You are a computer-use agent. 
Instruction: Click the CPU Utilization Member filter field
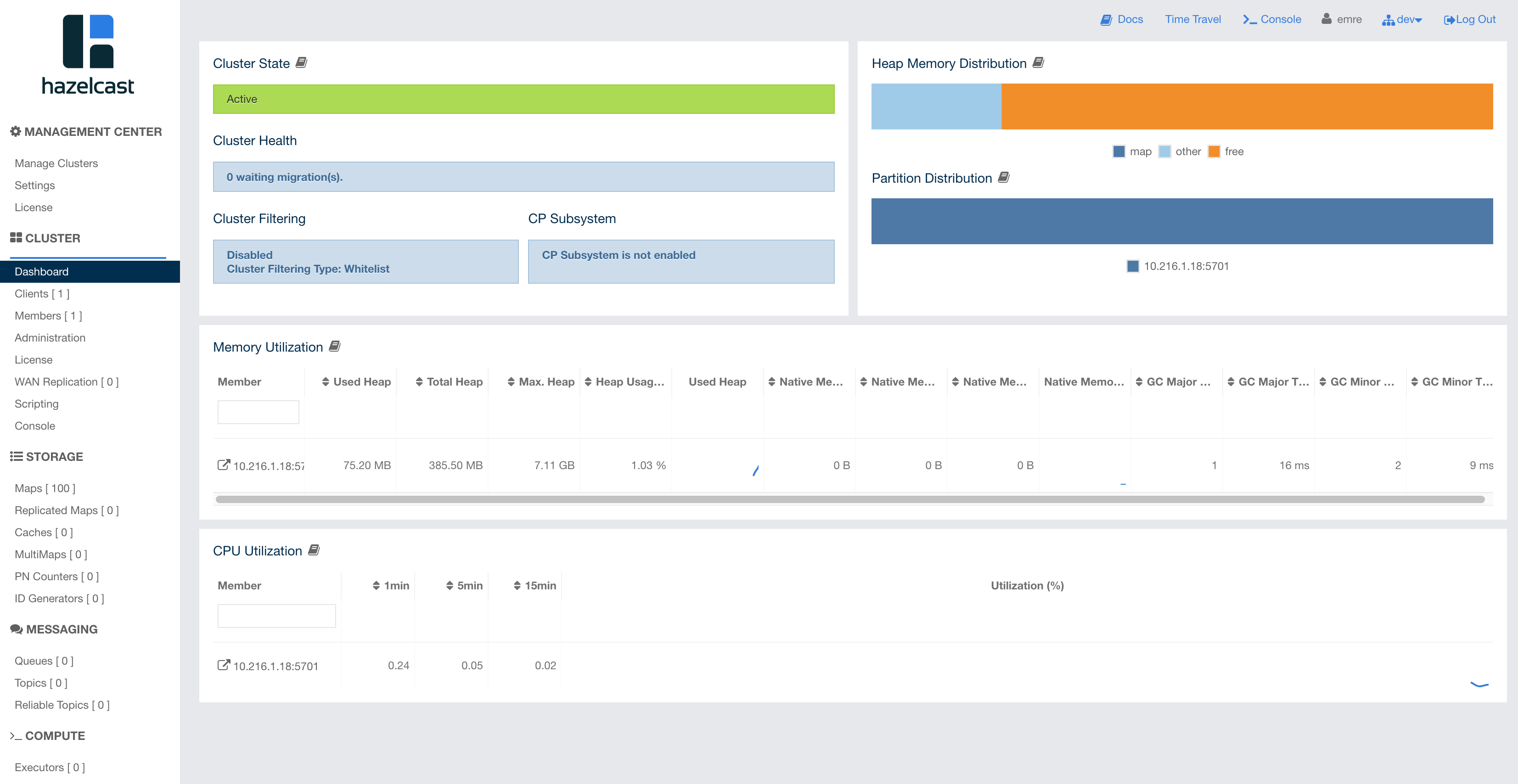click(276, 616)
